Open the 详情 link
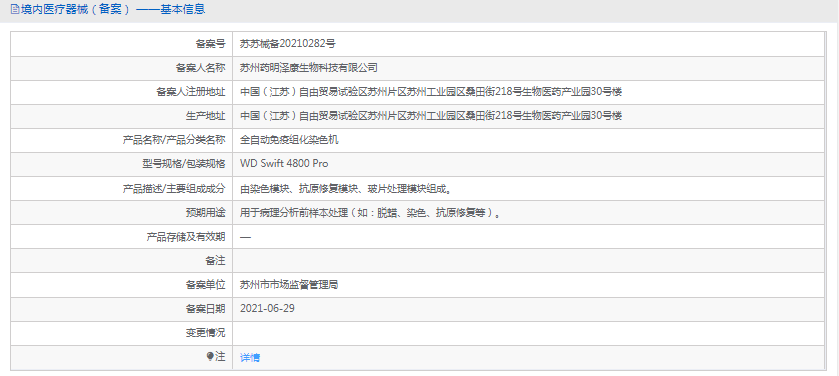Image resolution: width=839 pixels, height=376 pixels. click(x=250, y=358)
